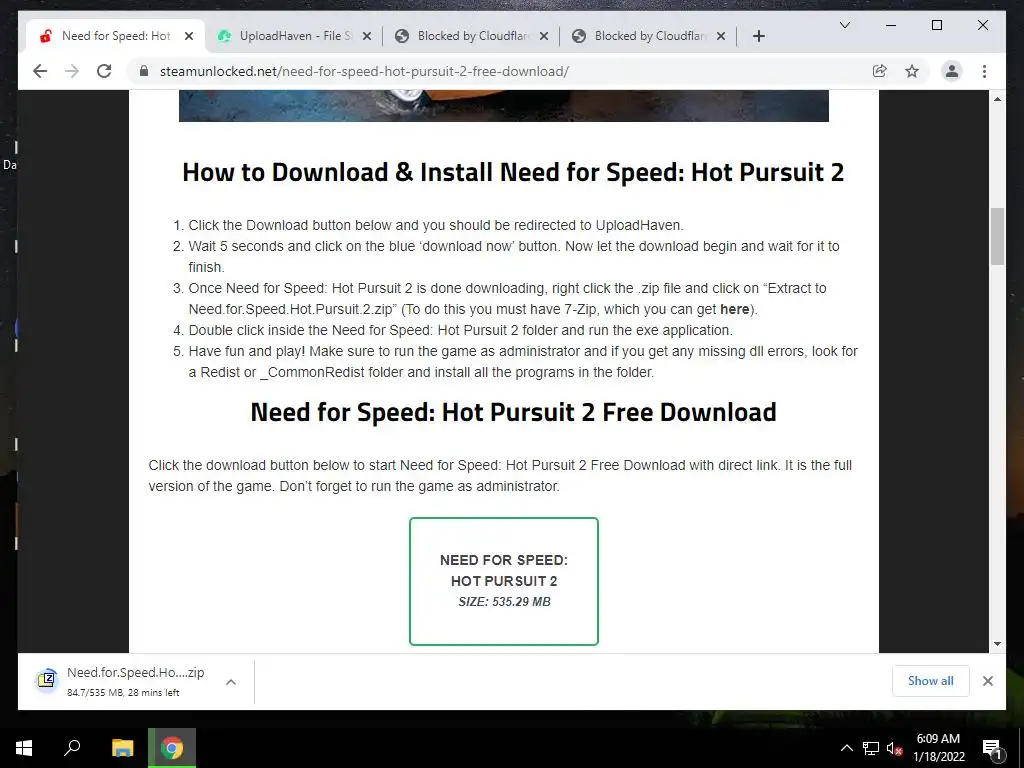The height and width of the screenshot is (768, 1024).
Task: Bookmark this page with the star icon
Action: click(x=912, y=71)
